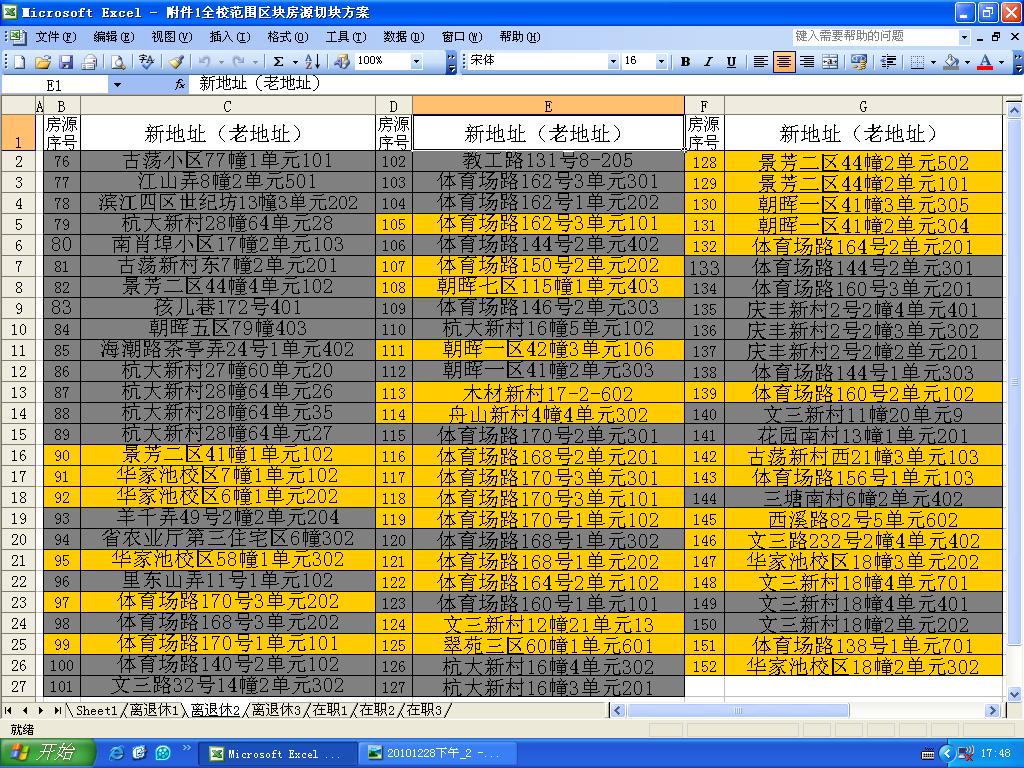Toggle the active Center alignment button

pyautogui.click(x=784, y=61)
